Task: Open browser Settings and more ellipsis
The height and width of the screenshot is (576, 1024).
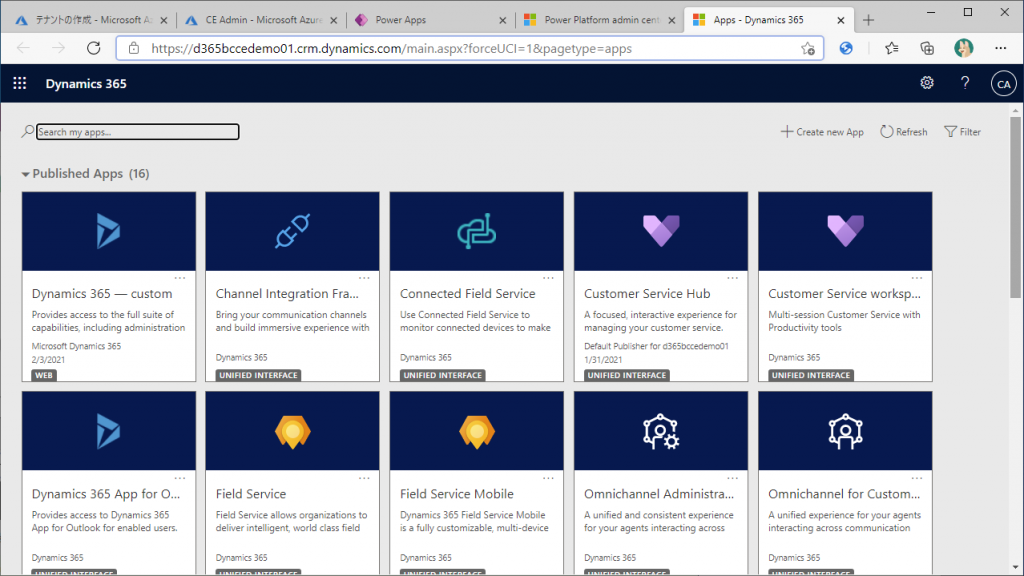Action: coord(1000,48)
